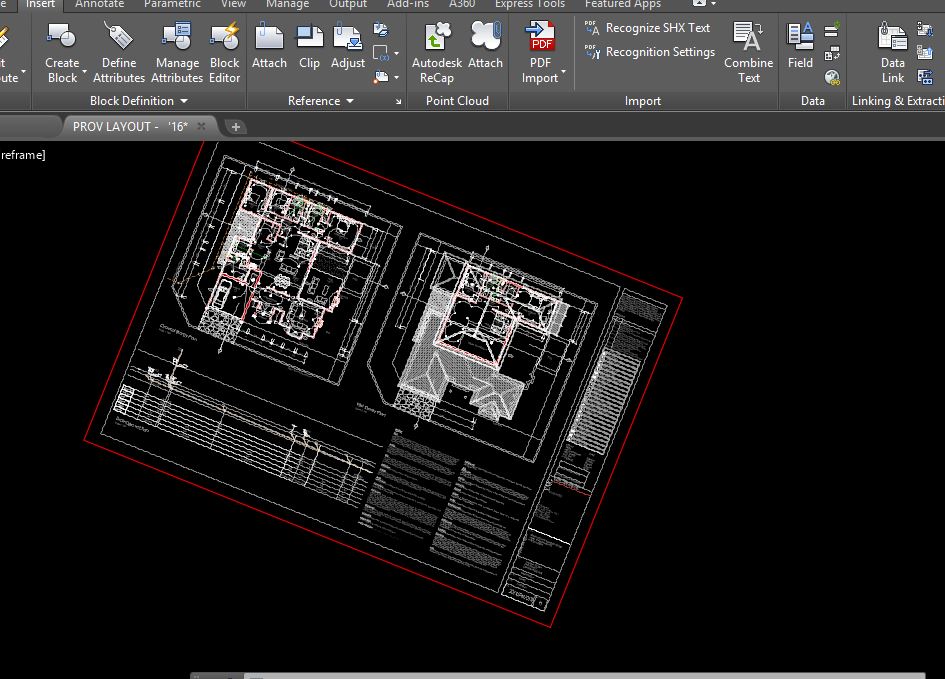Open Recognition Settings
The image size is (945, 679).
(659, 52)
